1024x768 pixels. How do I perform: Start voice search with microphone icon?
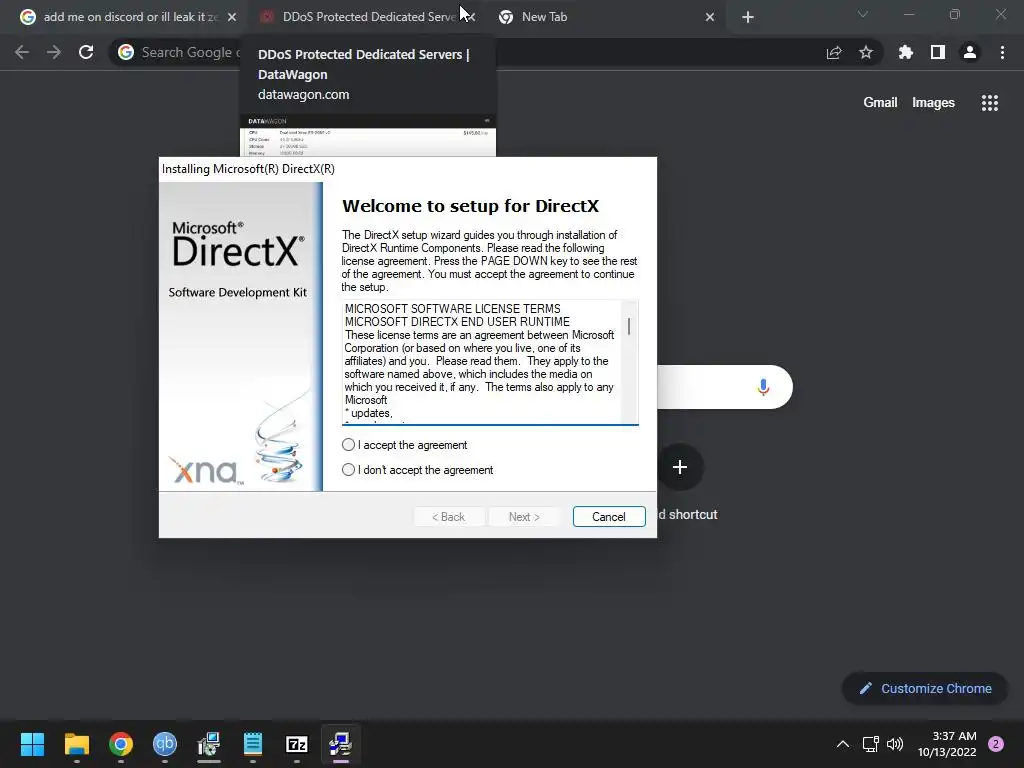pyautogui.click(x=763, y=387)
